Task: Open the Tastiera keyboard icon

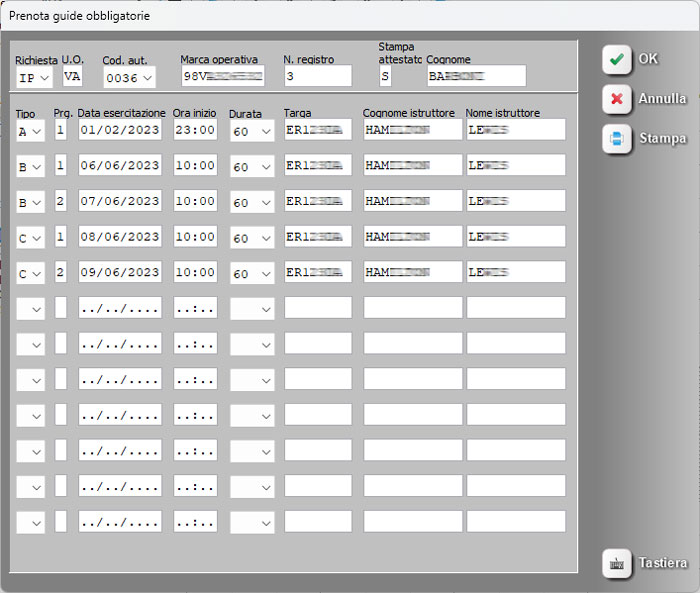Action: point(617,564)
